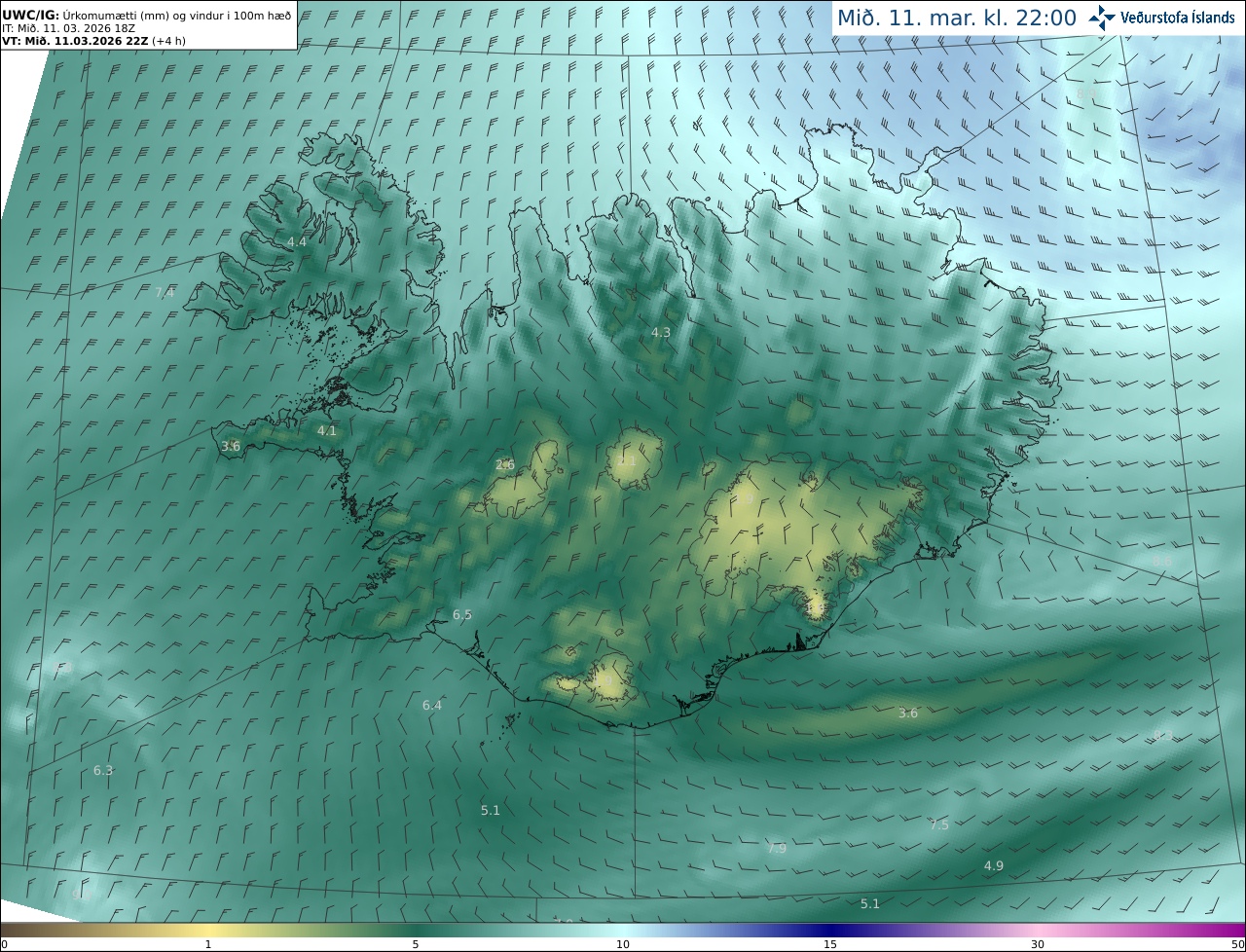Viewport: 1246px width, 952px height.
Task: Select the 7.4 value at sea off the Westfjords
Action: pyautogui.click(x=165, y=293)
